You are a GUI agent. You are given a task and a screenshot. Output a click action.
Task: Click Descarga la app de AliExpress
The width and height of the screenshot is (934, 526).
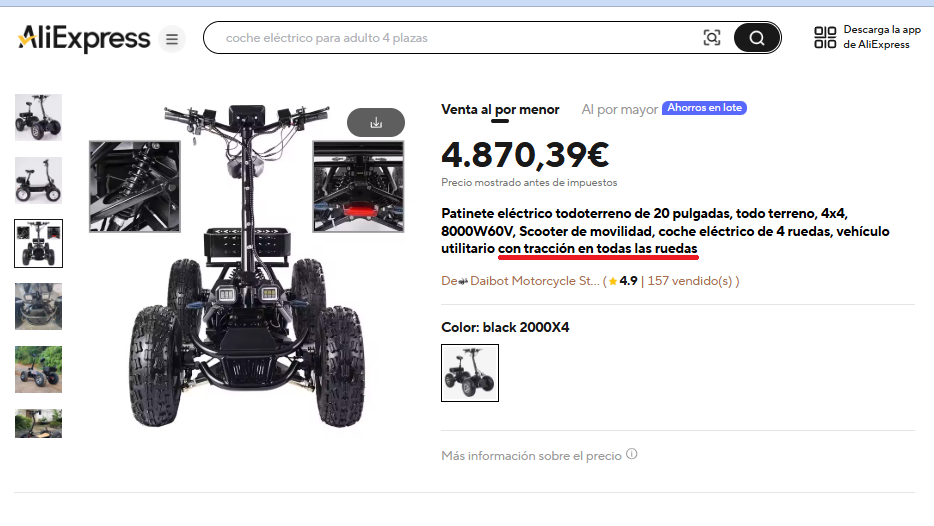[x=882, y=37]
